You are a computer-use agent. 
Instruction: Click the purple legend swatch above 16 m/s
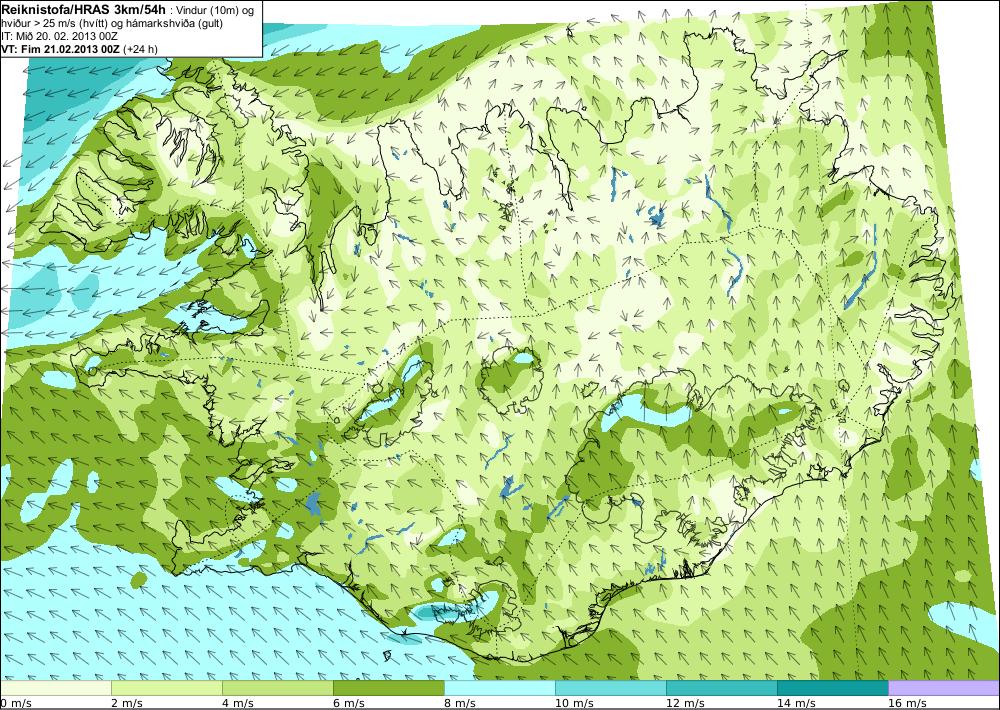[x=944, y=688]
